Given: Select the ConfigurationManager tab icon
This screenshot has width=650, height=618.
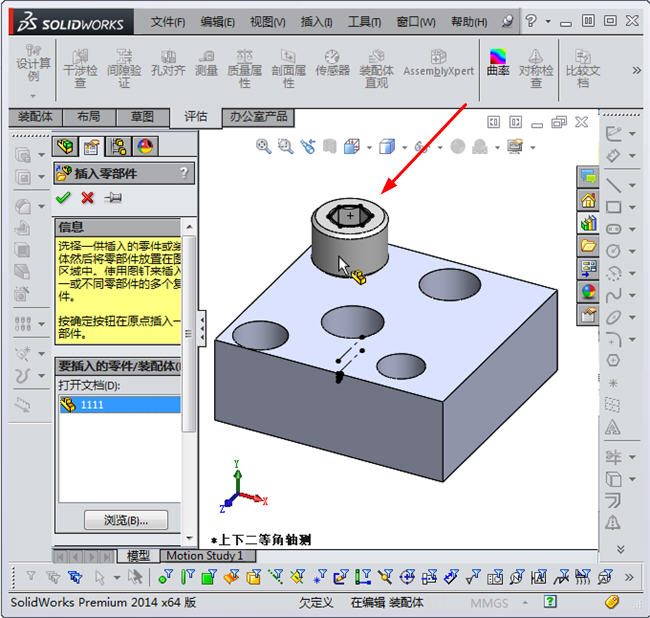Looking at the screenshot, I should click(119, 147).
